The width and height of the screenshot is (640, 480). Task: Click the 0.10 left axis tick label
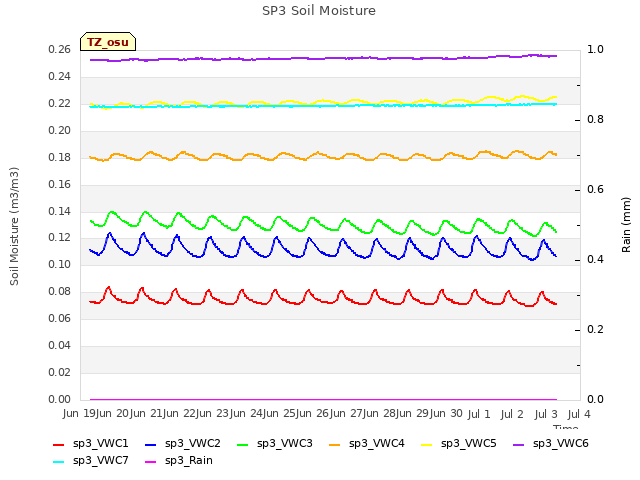(60, 264)
